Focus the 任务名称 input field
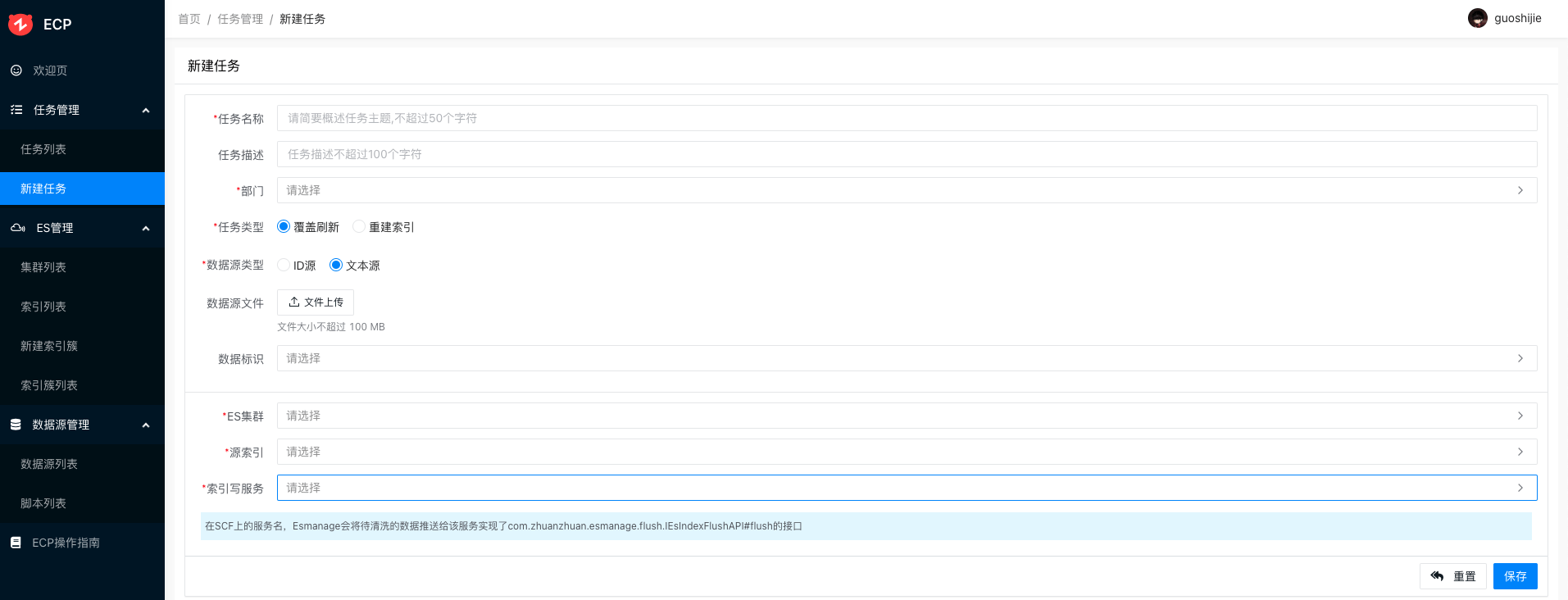 [907, 118]
